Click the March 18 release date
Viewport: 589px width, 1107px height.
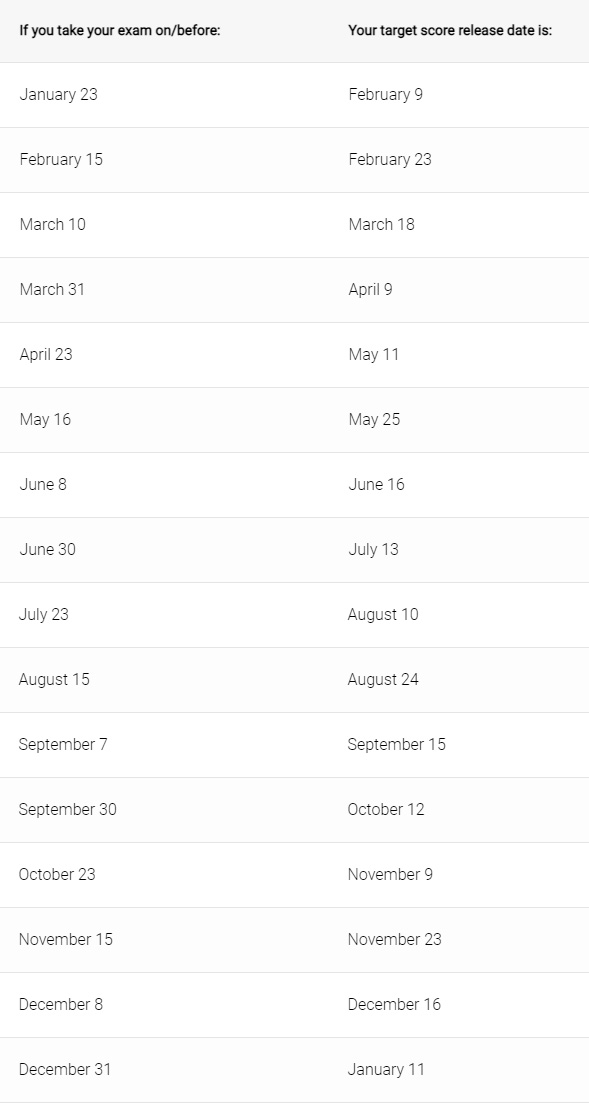coord(381,225)
